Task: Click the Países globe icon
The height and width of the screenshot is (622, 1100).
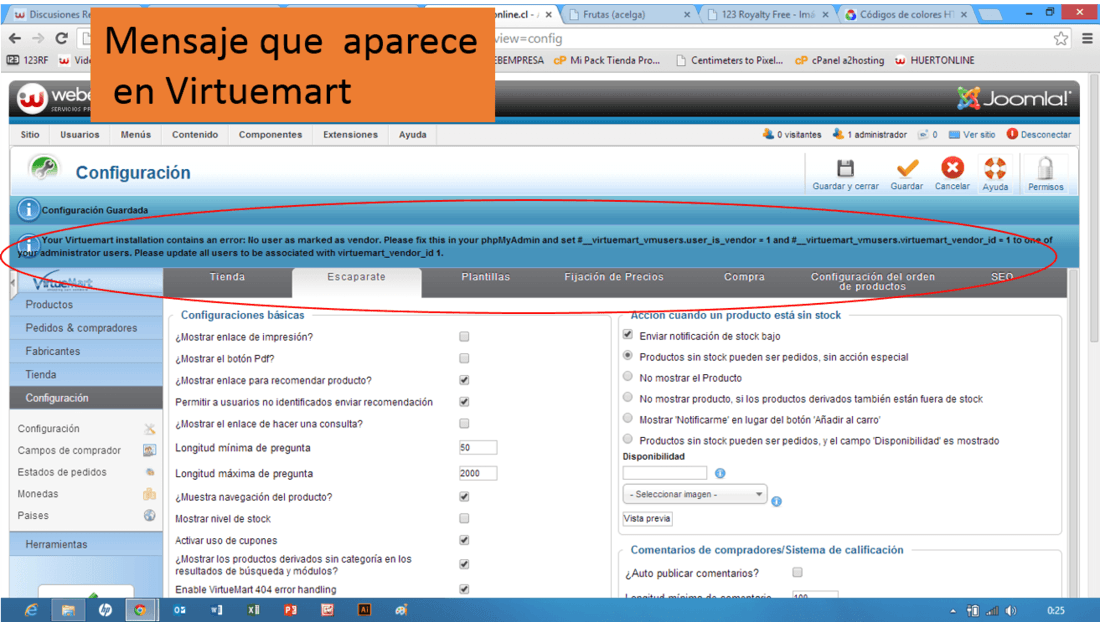Action: click(x=149, y=515)
